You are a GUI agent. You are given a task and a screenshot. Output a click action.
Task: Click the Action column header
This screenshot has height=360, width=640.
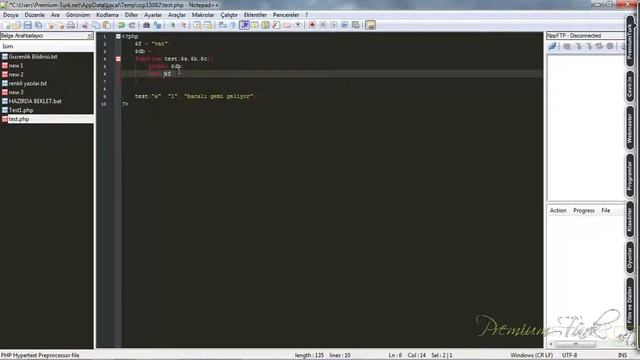558,211
